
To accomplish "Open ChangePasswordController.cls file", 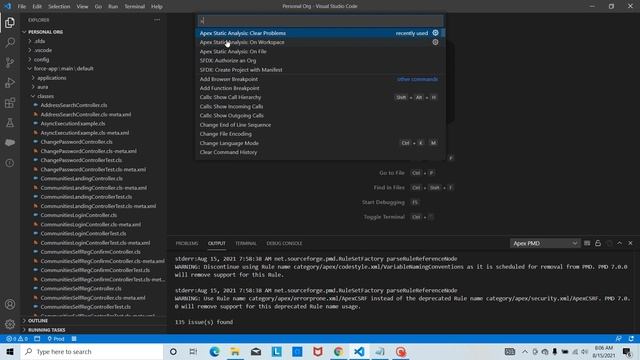I will tap(76, 142).
